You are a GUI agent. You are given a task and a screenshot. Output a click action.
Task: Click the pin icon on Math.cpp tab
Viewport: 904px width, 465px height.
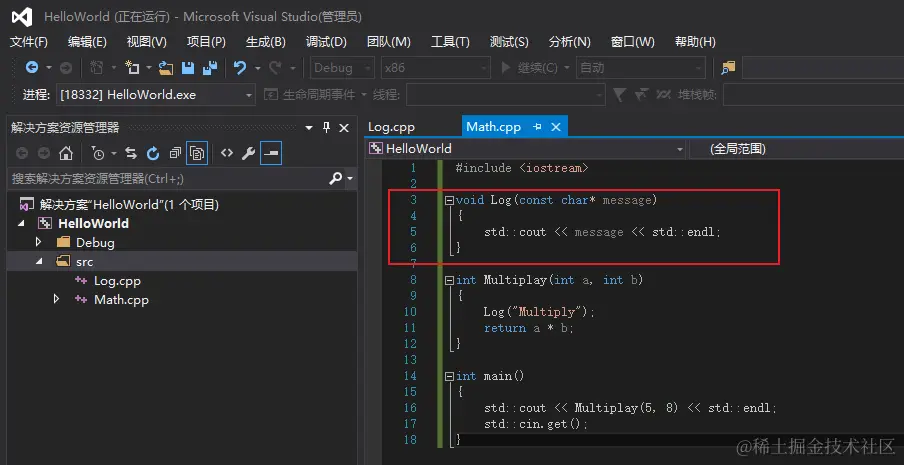tap(537, 127)
